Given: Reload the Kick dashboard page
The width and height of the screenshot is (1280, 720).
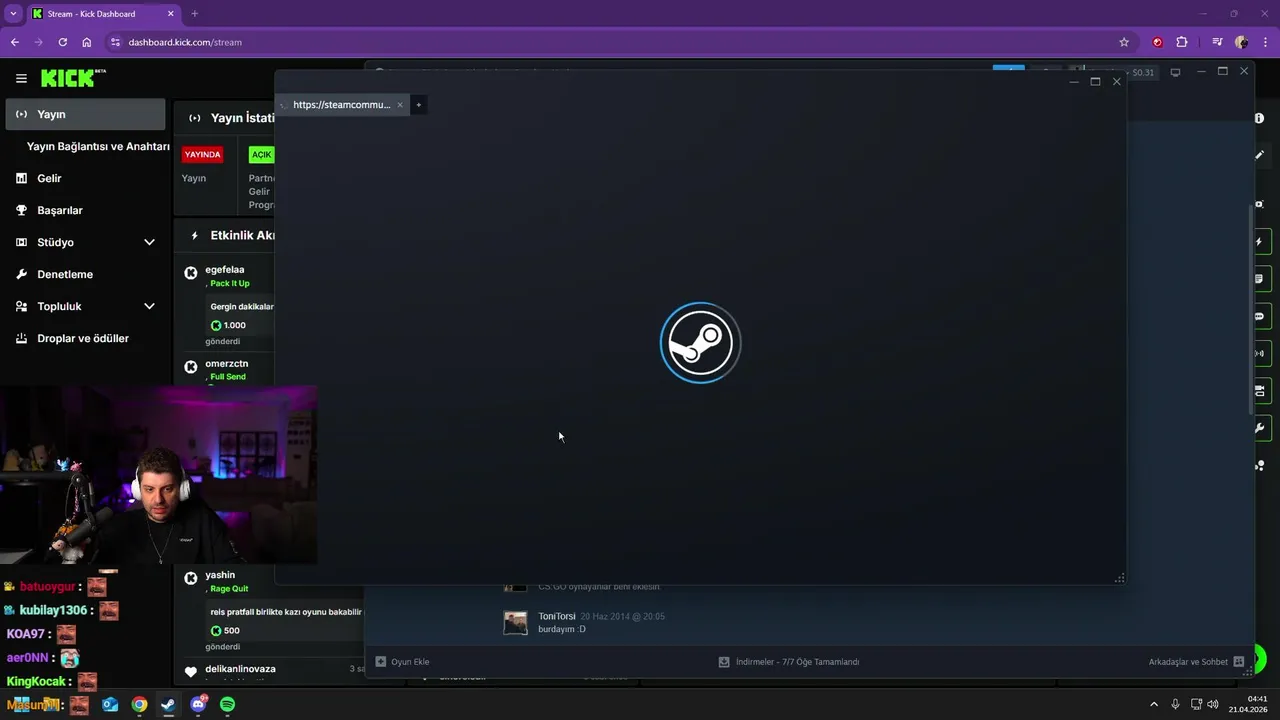Looking at the screenshot, I should click(x=62, y=42).
